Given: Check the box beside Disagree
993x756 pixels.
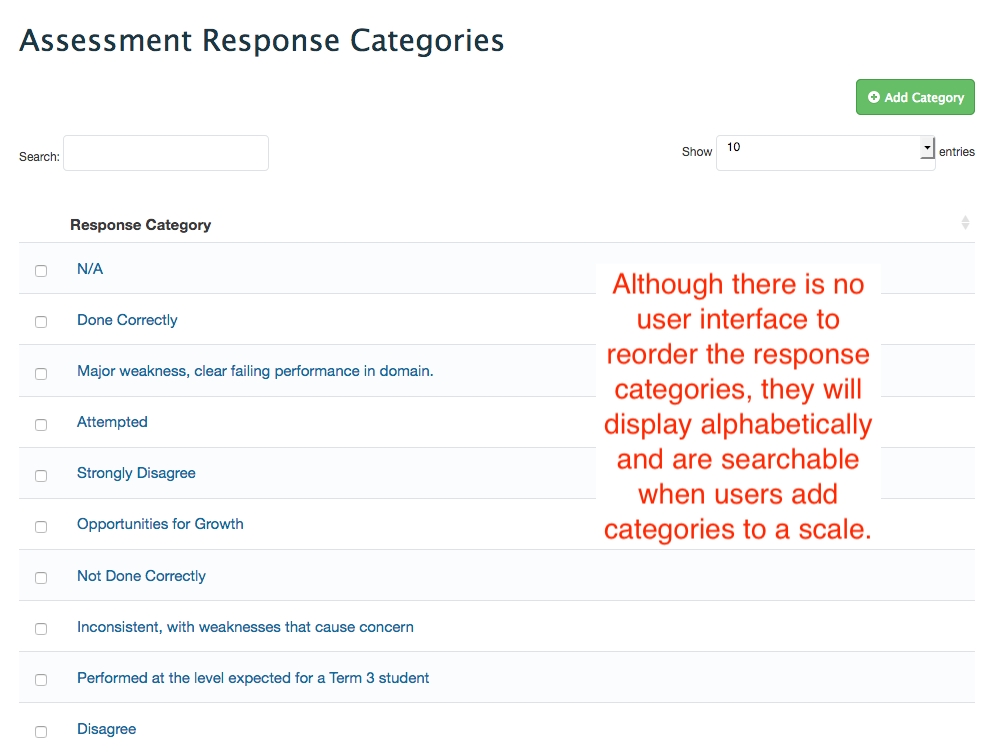Looking at the screenshot, I should tap(41, 731).
